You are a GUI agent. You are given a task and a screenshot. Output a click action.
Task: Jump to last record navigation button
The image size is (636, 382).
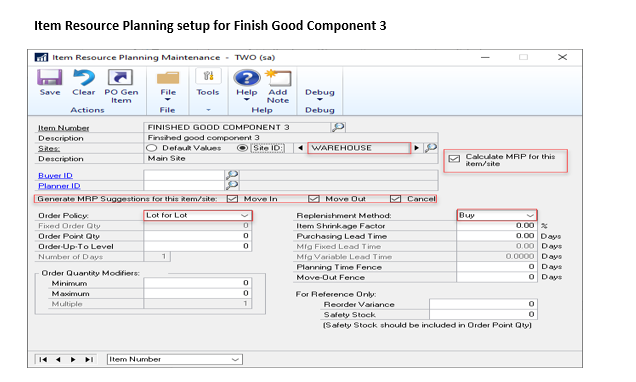(x=89, y=359)
